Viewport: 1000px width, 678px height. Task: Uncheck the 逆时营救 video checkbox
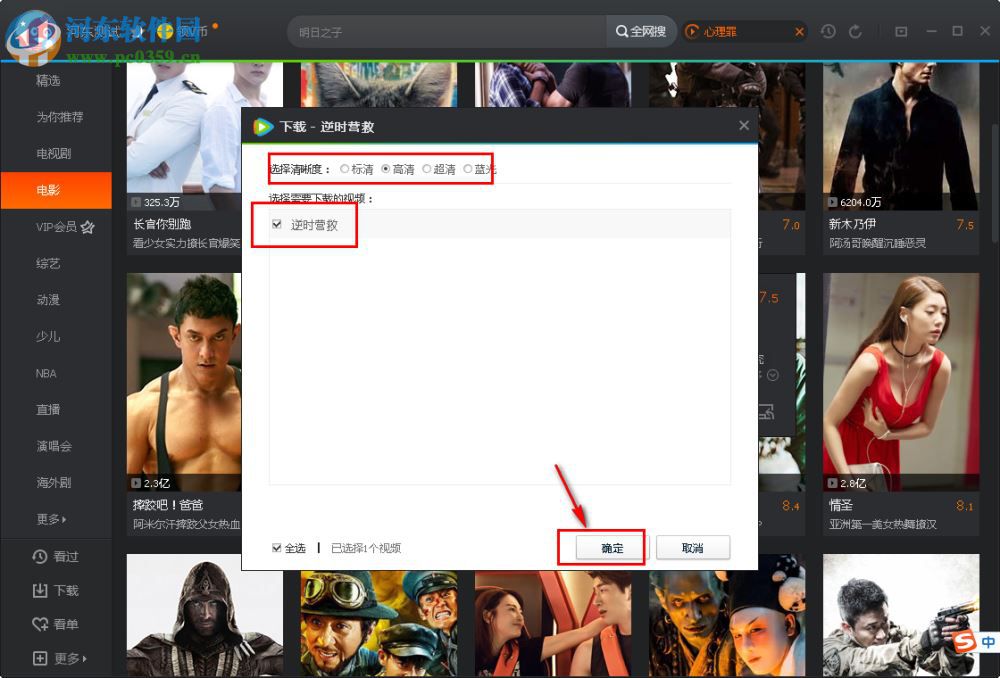tap(277, 225)
